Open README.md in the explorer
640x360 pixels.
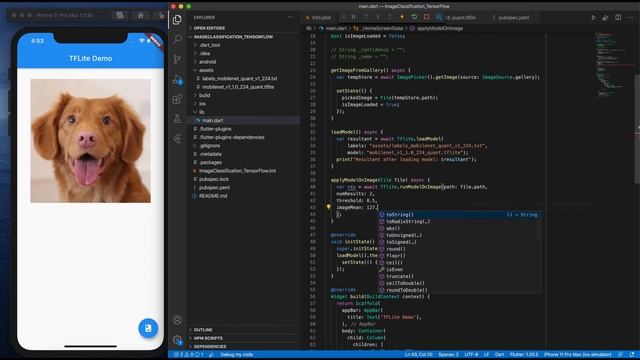pyautogui.click(x=213, y=196)
